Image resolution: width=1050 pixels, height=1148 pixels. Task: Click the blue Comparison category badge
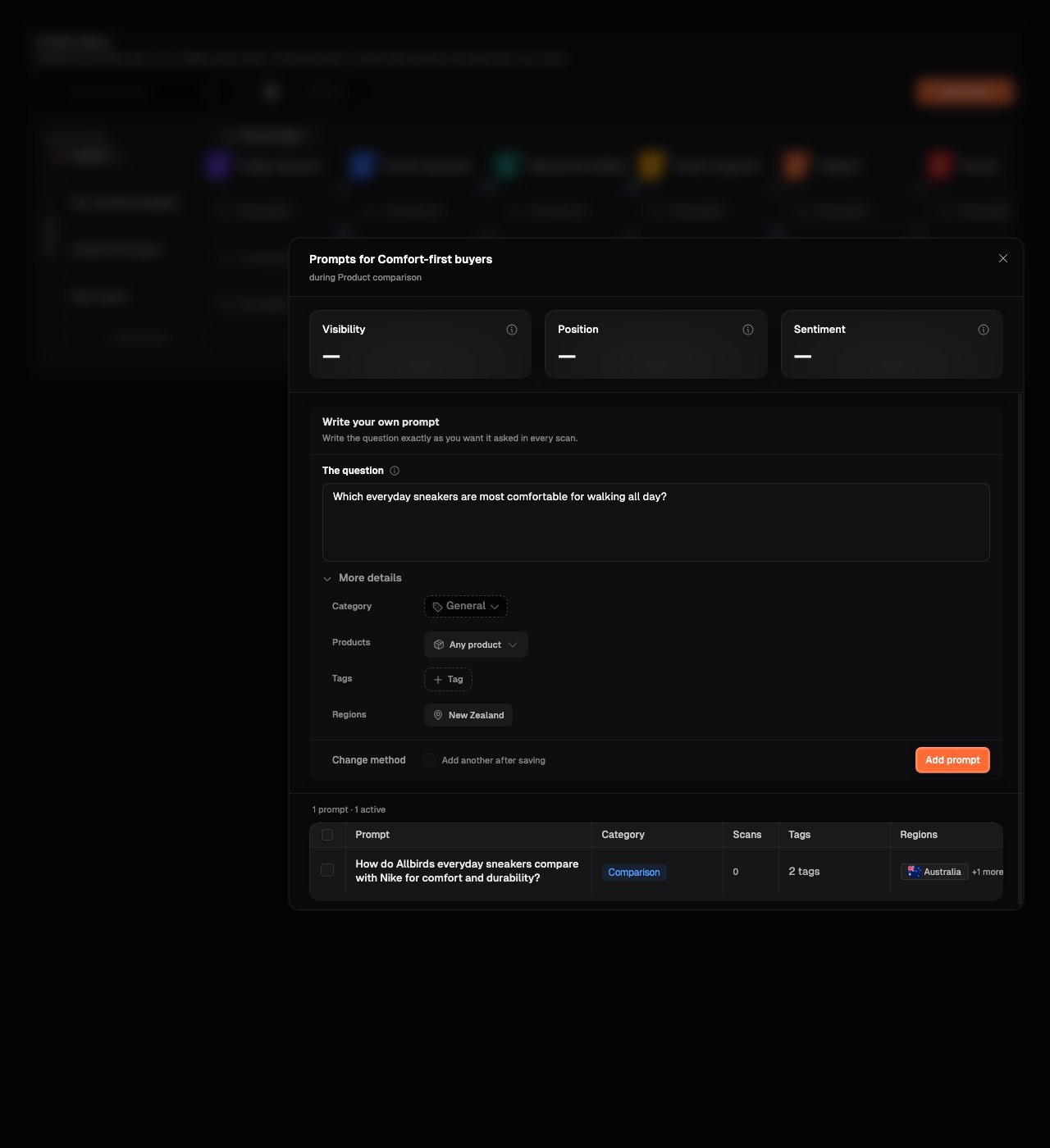tap(634, 872)
